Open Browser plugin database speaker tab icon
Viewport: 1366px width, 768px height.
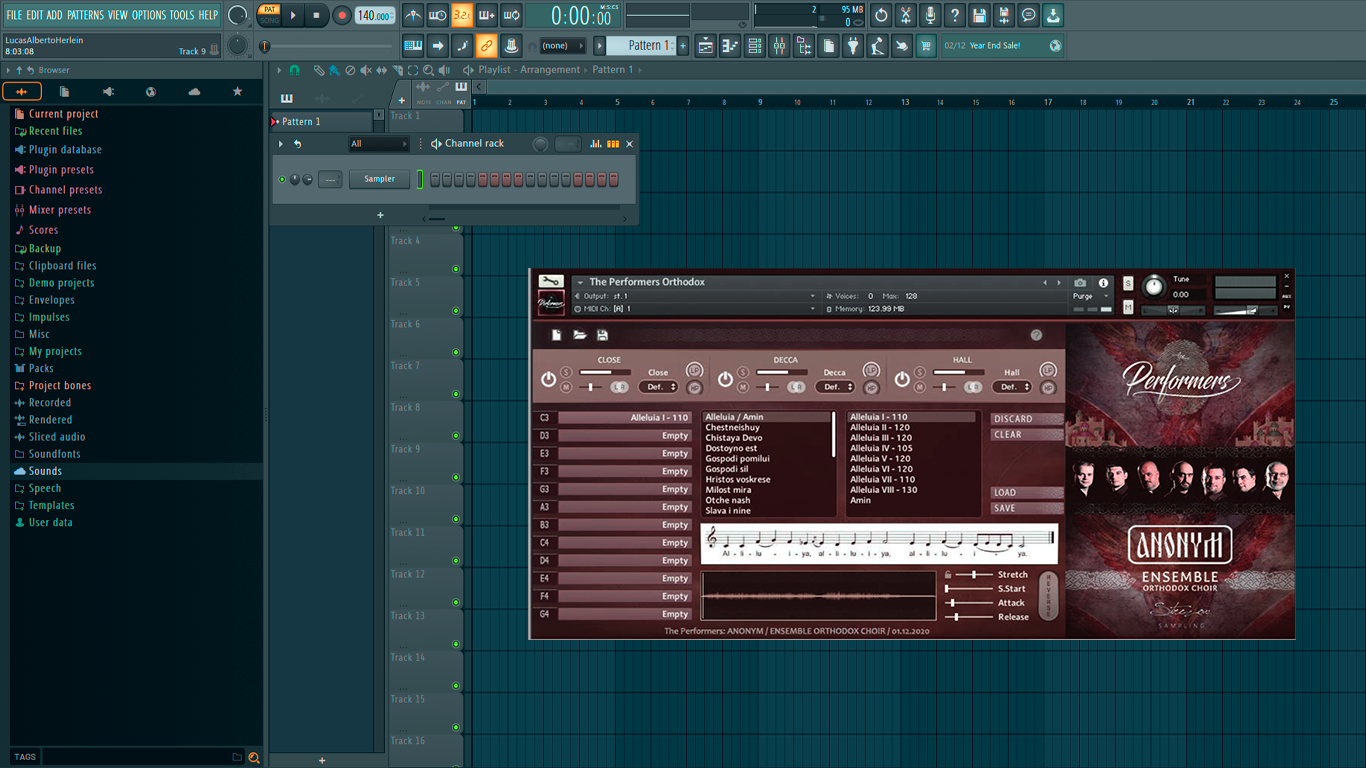pyautogui.click(x=108, y=92)
